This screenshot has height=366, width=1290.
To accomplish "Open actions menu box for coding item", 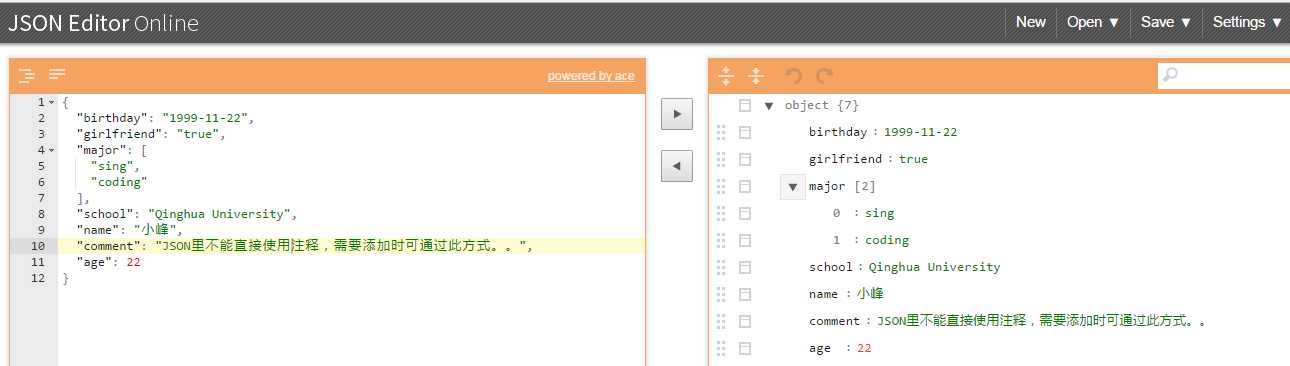I will [x=744, y=240].
